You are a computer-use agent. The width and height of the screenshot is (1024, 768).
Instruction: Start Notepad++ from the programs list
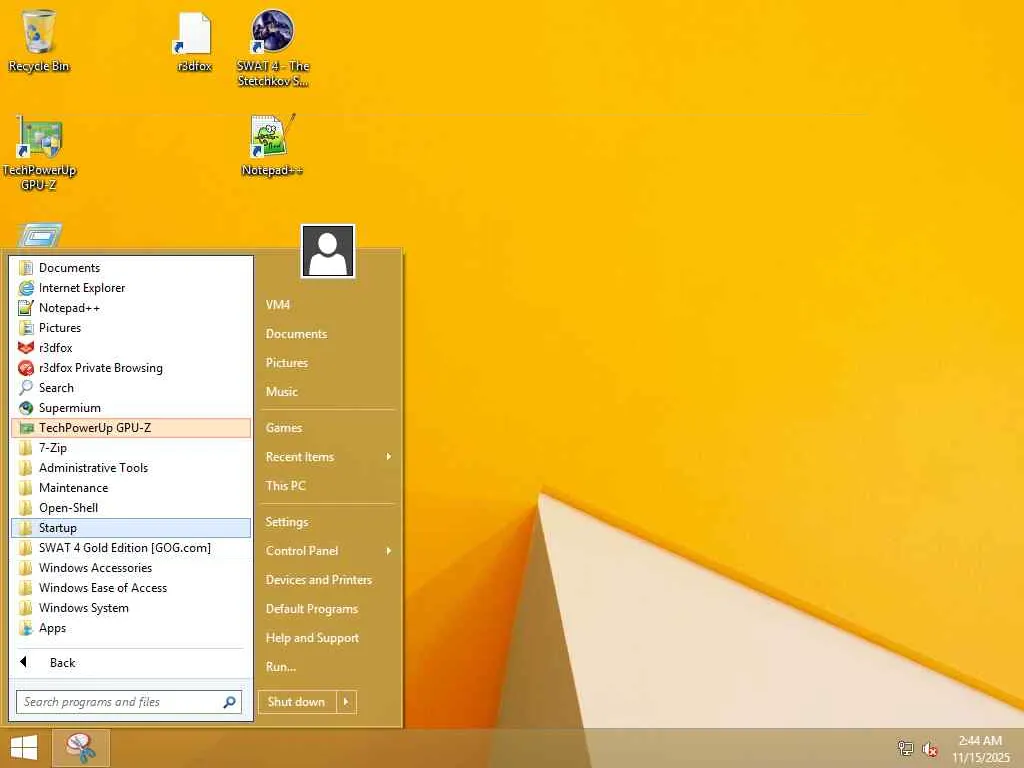pyautogui.click(x=131, y=308)
